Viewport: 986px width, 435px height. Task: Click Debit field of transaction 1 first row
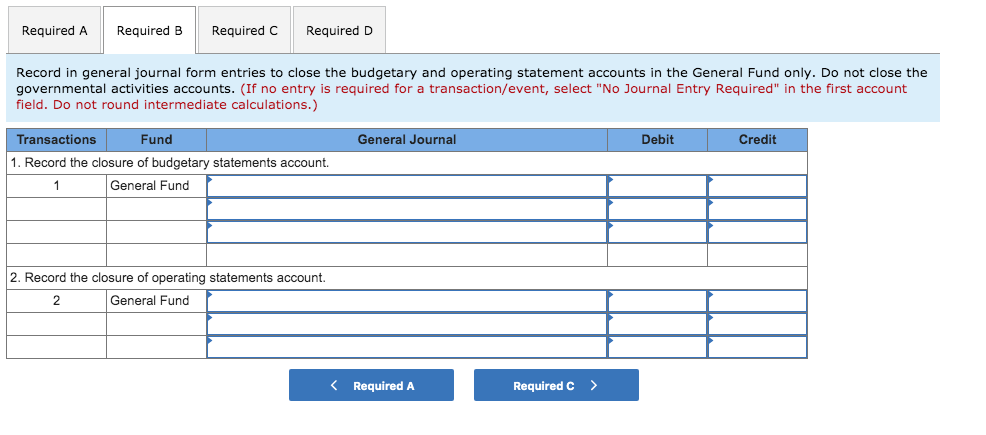pyautogui.click(x=657, y=186)
